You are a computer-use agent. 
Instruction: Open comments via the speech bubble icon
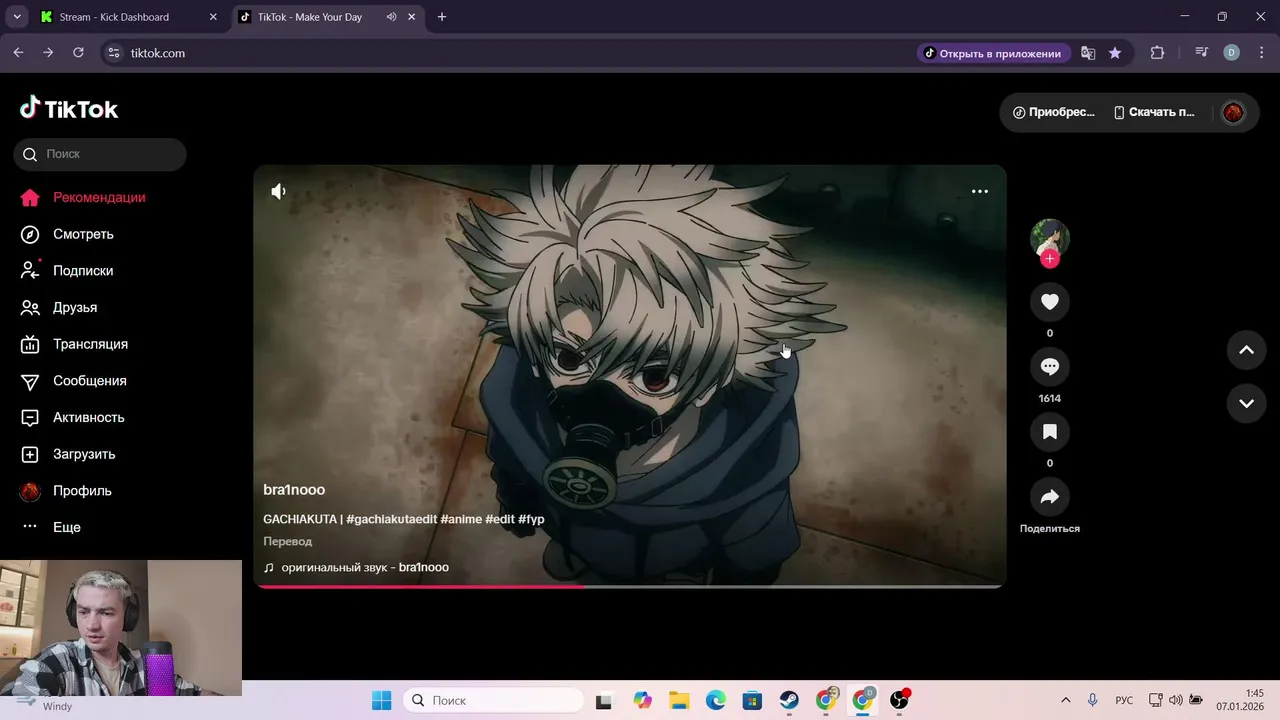(x=1049, y=367)
